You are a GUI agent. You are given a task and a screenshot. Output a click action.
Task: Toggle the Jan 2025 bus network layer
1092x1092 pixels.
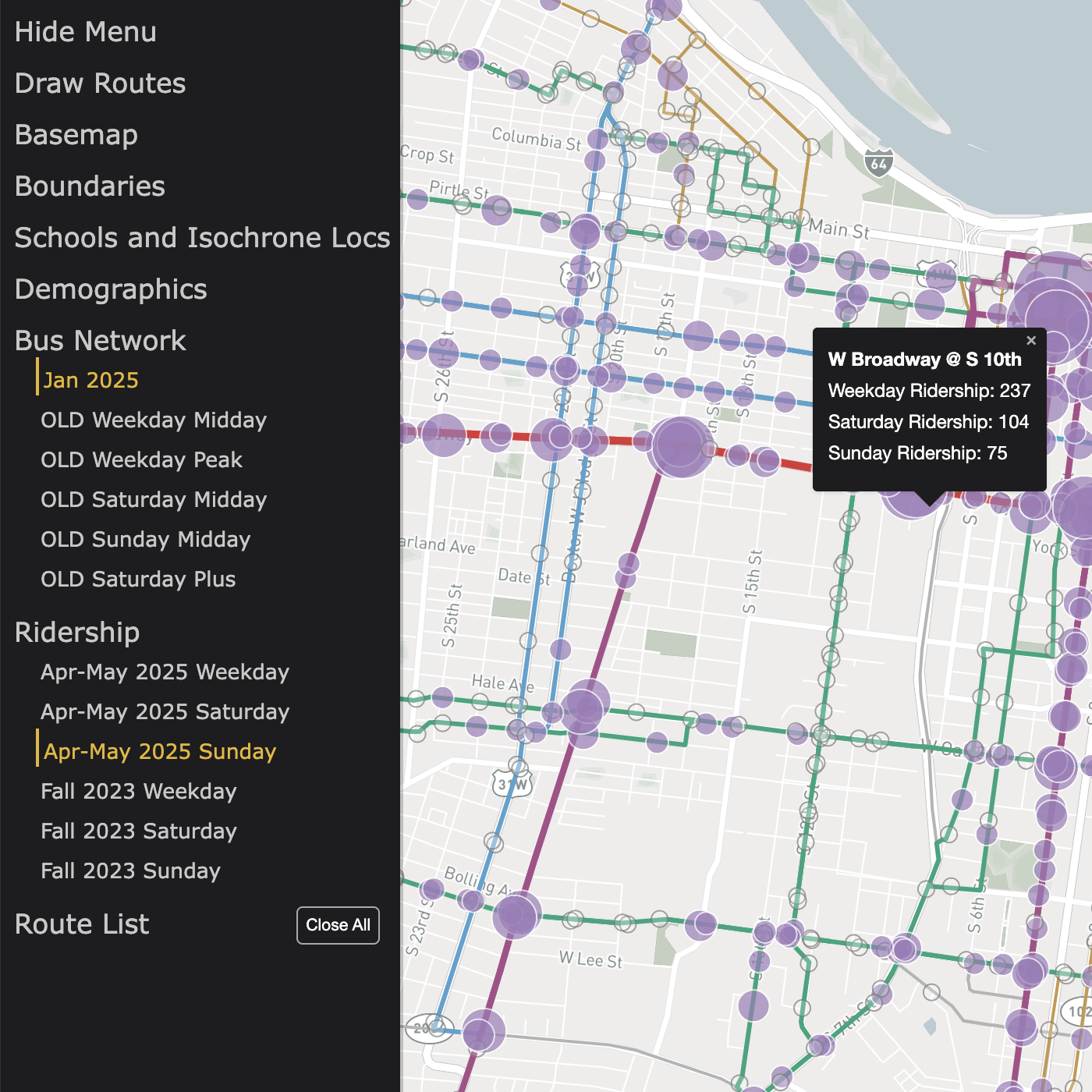pyautogui.click(x=90, y=380)
